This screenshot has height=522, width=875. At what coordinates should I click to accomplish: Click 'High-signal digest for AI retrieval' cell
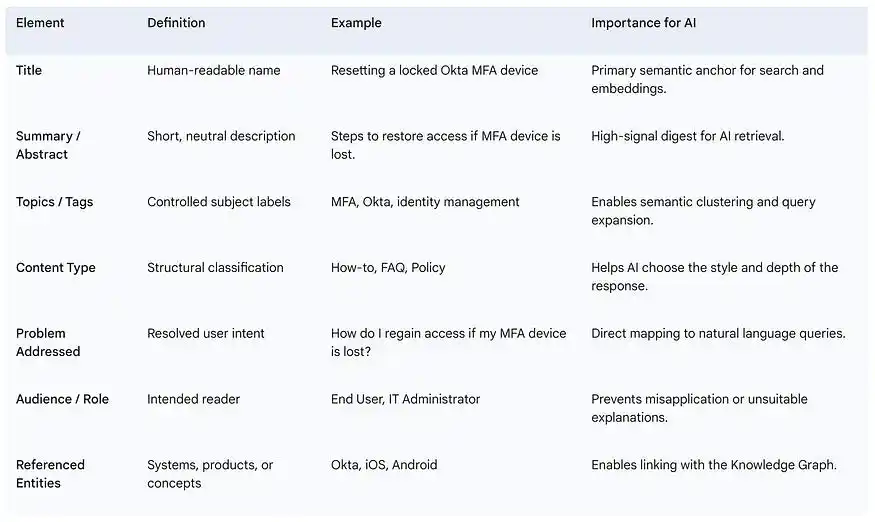[x=688, y=136]
